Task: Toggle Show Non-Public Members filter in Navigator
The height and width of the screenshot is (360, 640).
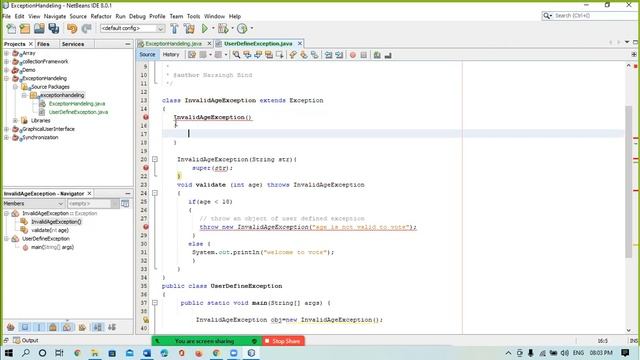Action: click(x=53, y=327)
